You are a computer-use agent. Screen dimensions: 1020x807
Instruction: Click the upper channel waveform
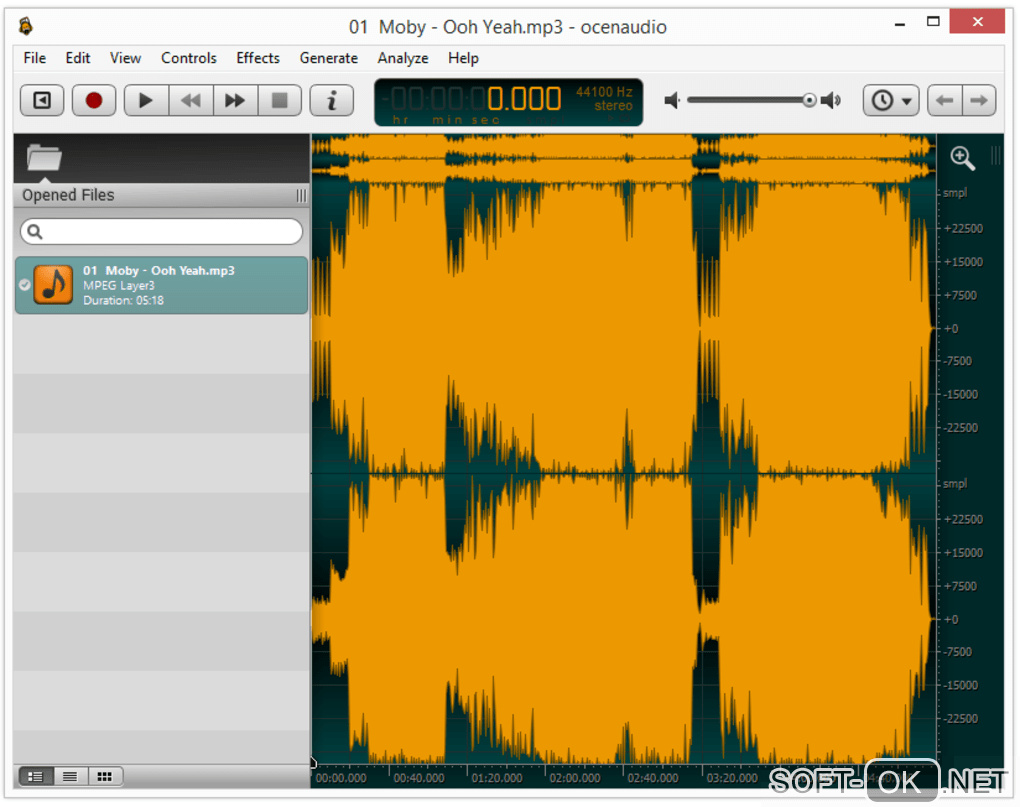coord(624,328)
